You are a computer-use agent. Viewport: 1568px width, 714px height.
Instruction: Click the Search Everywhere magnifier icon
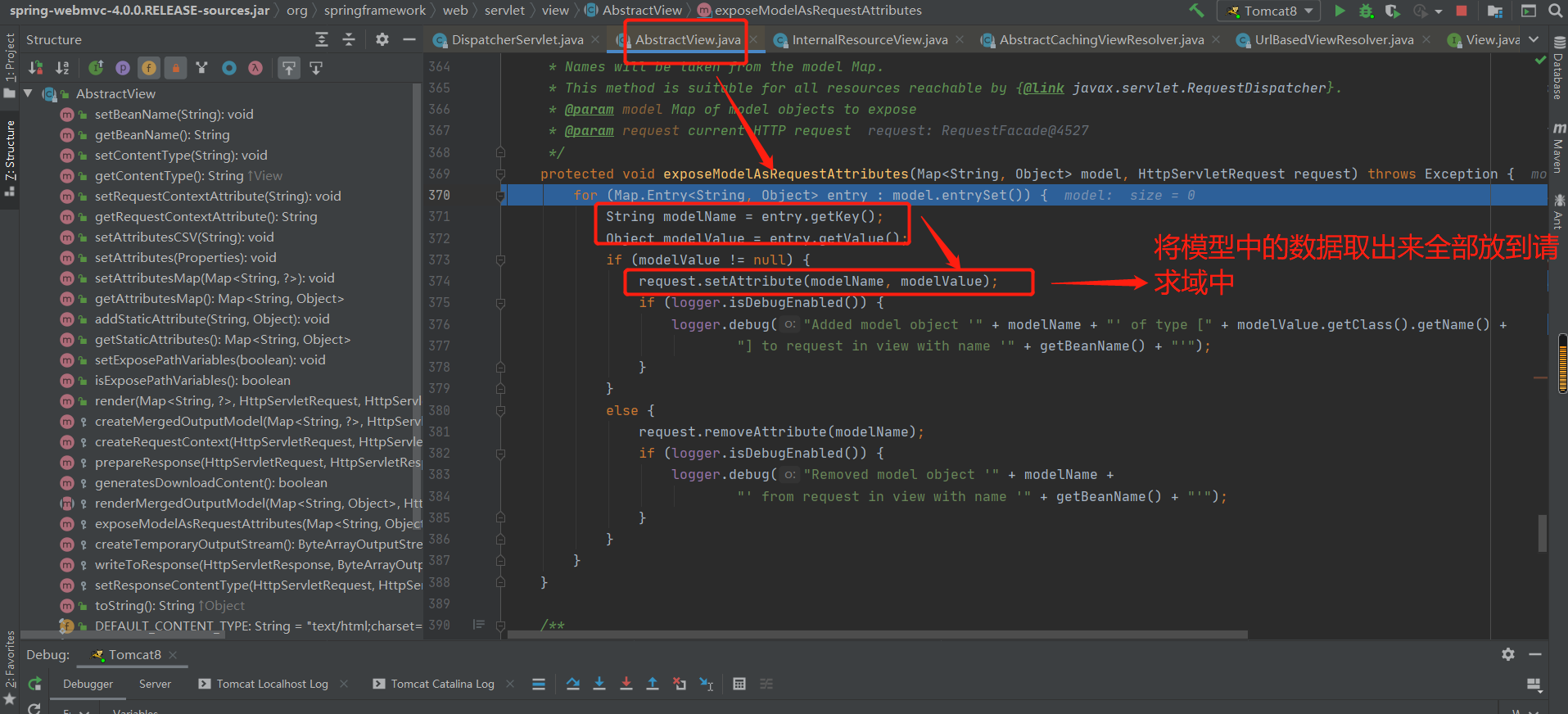pos(1555,11)
